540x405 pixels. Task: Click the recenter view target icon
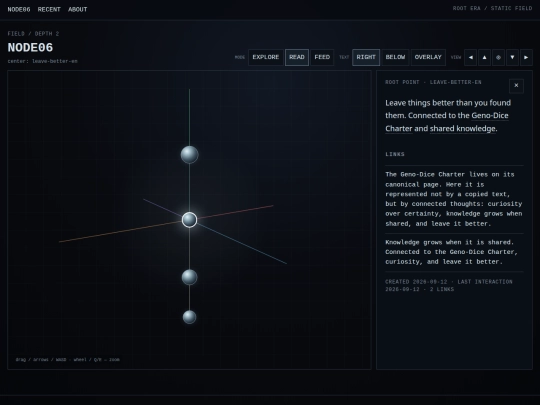point(498,58)
